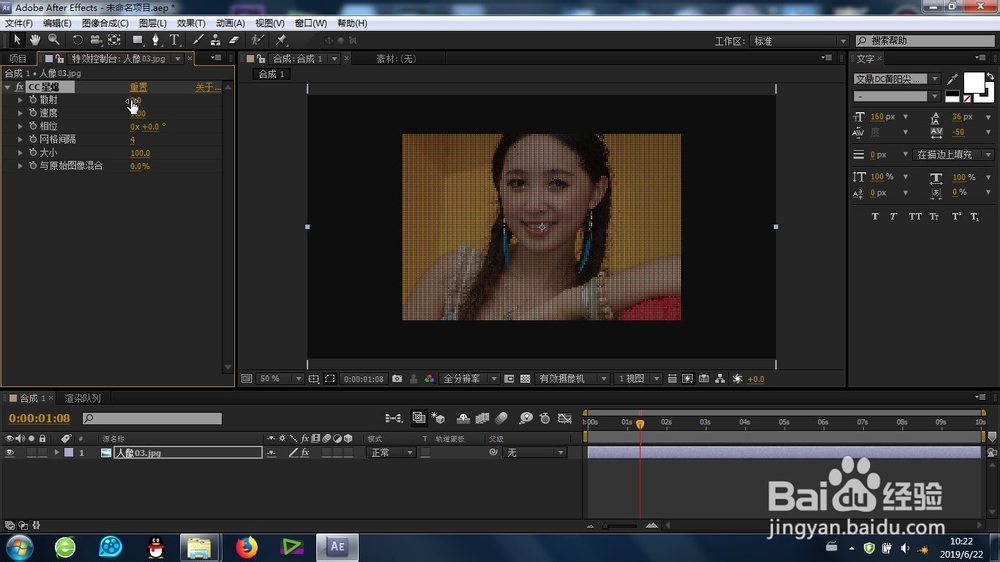1000x562 pixels.
Task: Open the 图像合成(C) menu
Action: [105, 23]
